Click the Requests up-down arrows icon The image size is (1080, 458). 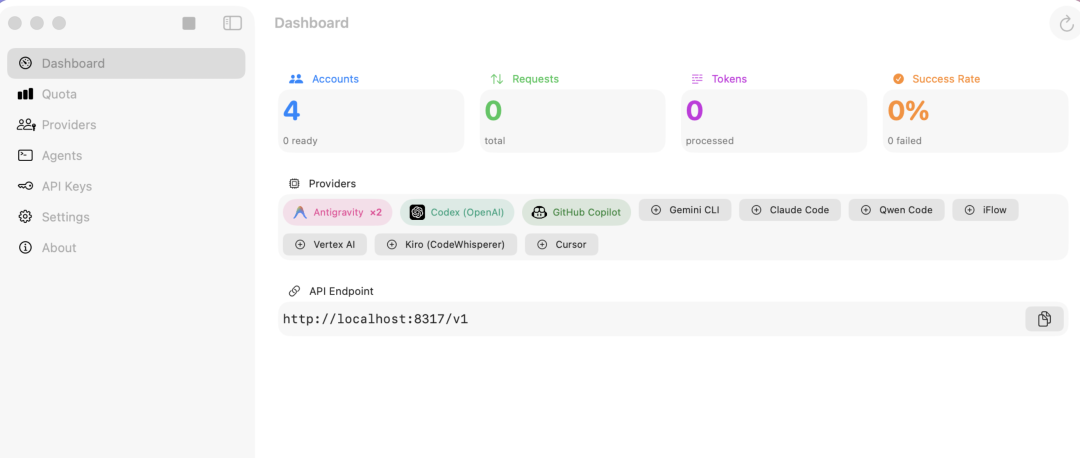[x=497, y=79]
